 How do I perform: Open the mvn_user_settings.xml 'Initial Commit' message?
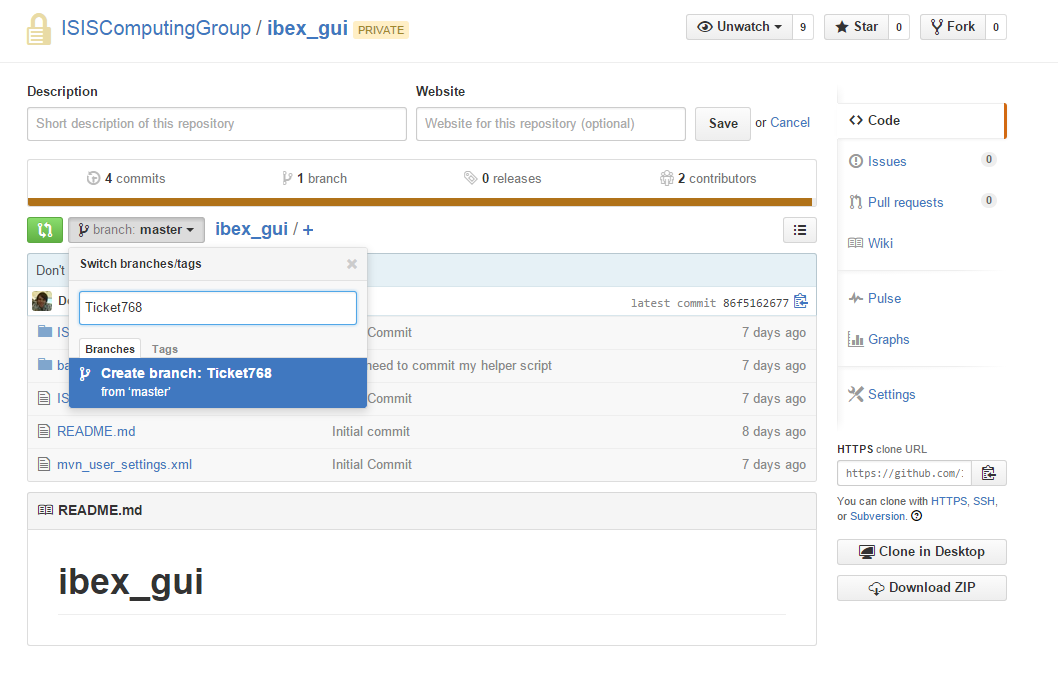coord(372,464)
